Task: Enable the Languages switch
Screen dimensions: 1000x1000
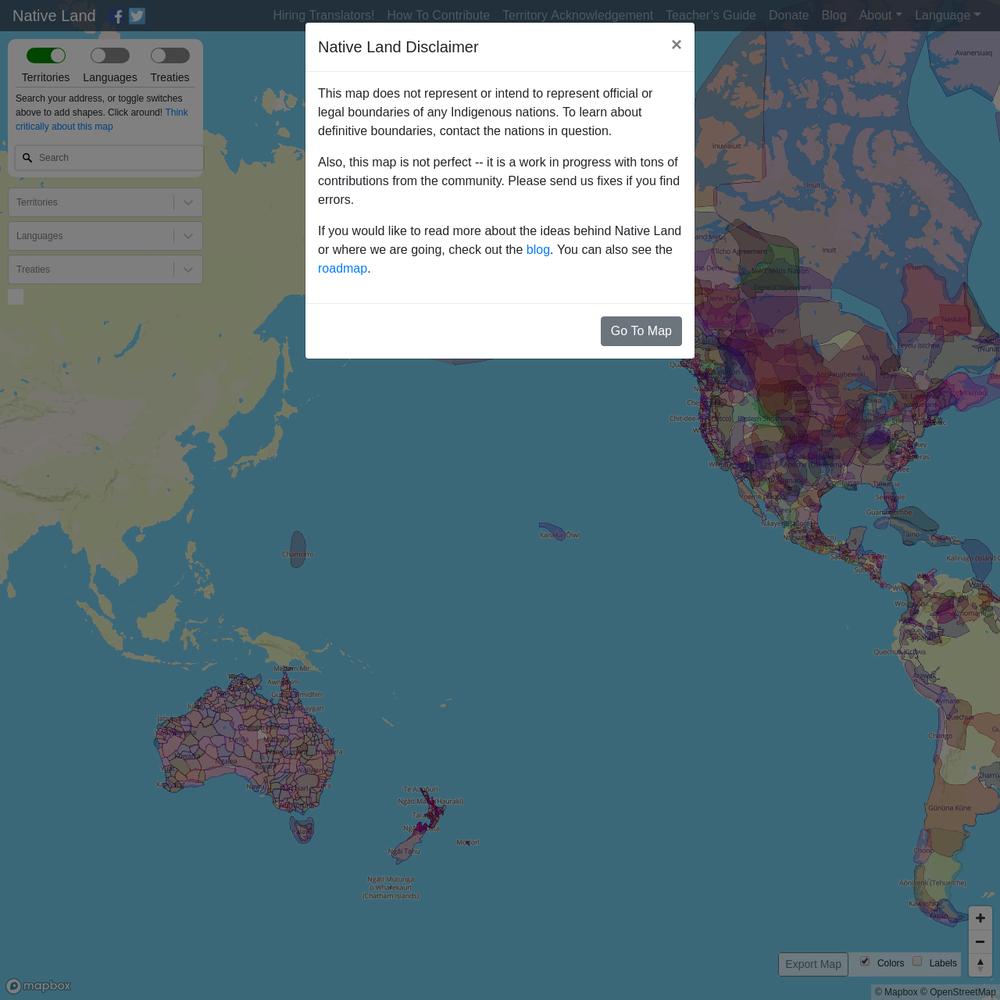Action: click(110, 55)
